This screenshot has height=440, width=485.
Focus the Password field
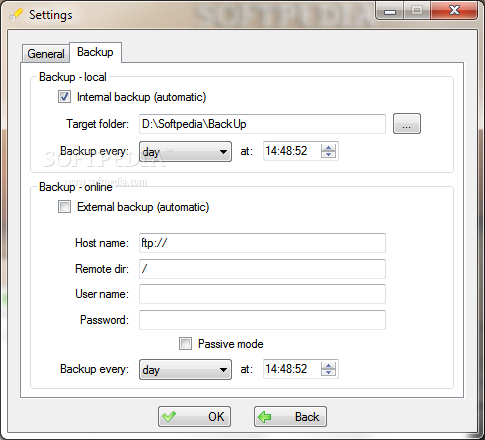(262, 320)
